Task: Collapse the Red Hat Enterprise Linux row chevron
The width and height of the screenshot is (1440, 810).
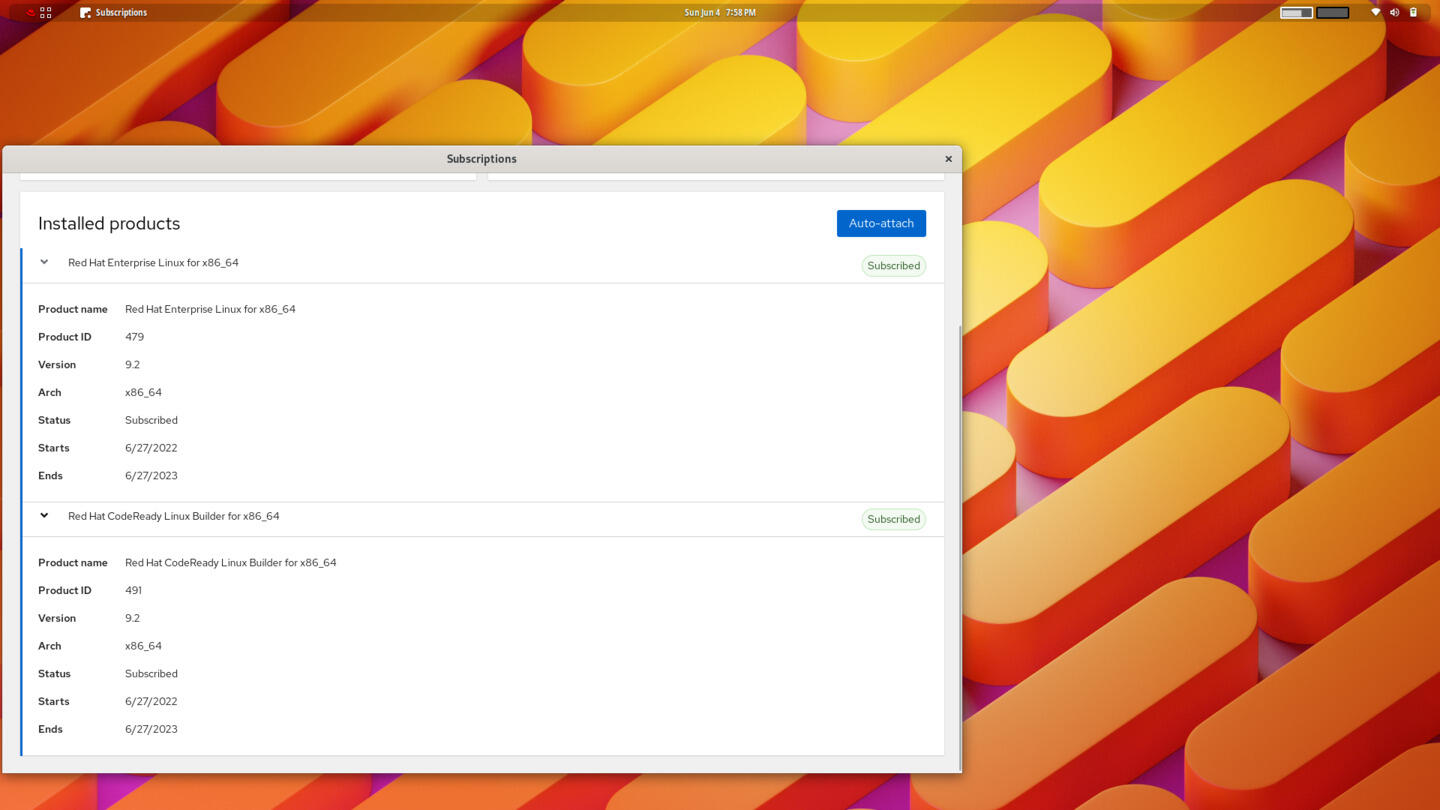Action: click(x=44, y=262)
